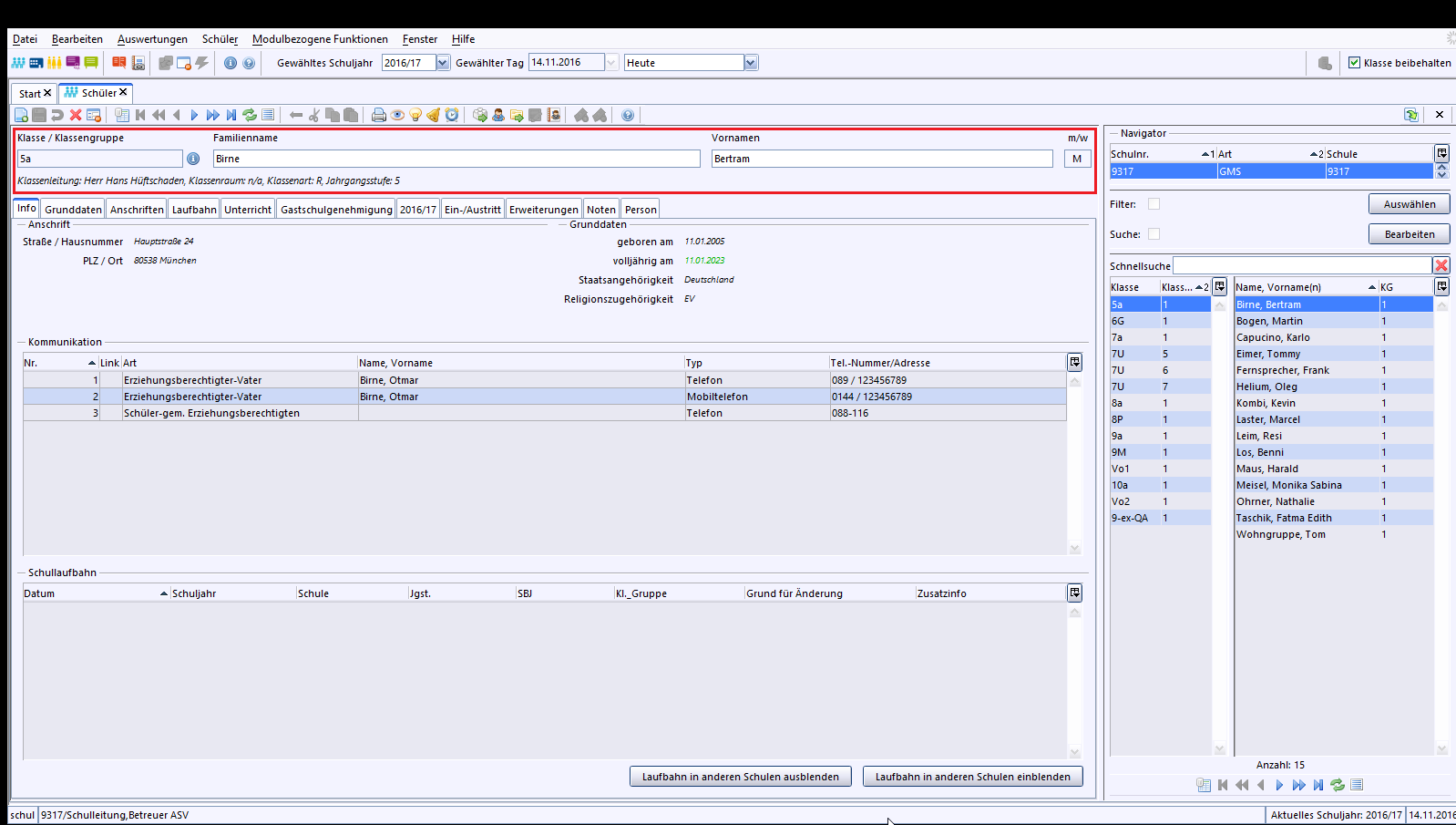The width and height of the screenshot is (1456, 825).
Task: Click the green speech bubble toolbar icon
Action: coord(91,63)
